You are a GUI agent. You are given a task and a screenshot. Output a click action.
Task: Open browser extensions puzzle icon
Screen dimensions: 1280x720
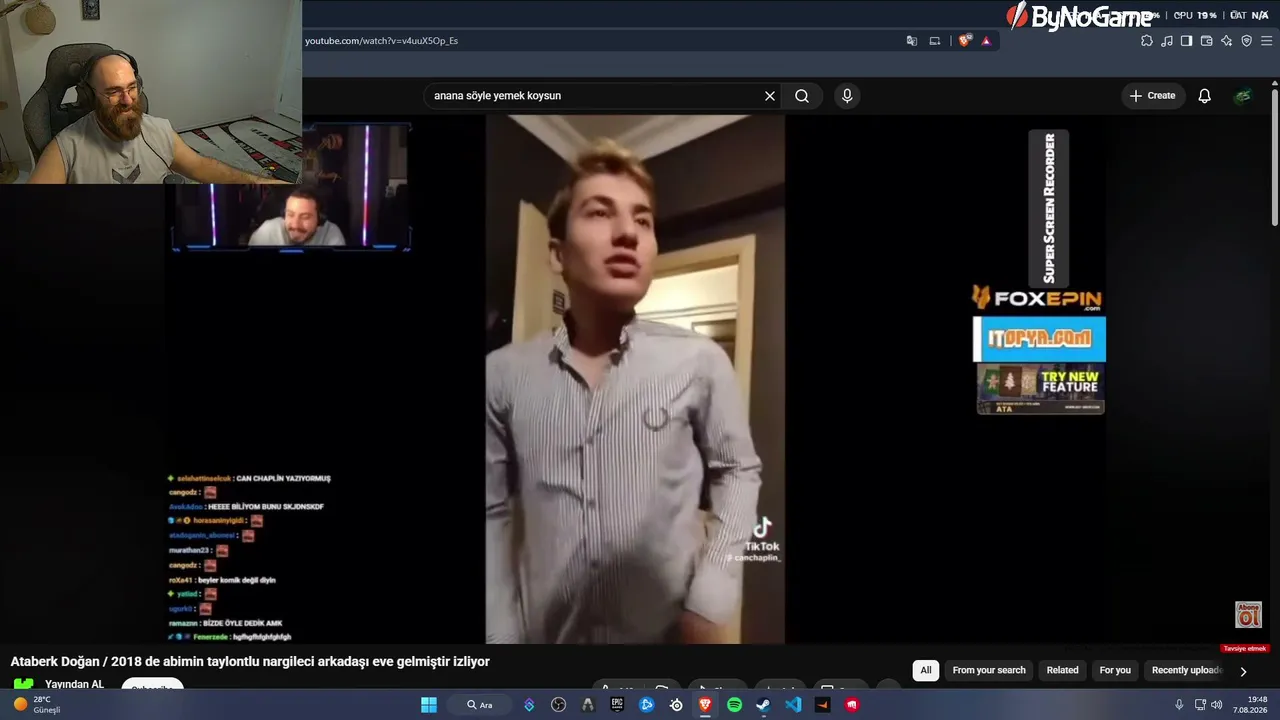pos(1147,41)
